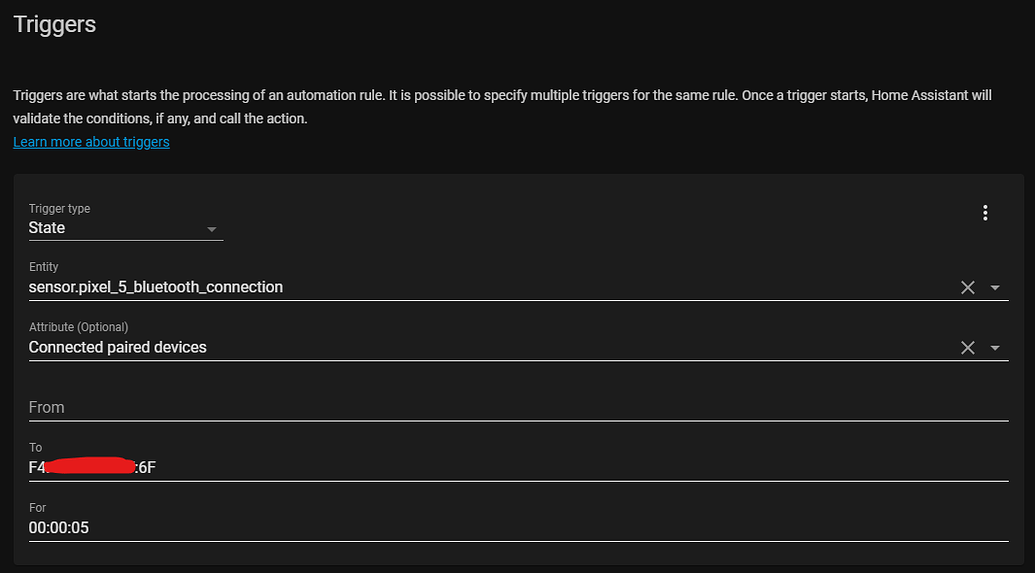The image size is (1035, 573).
Task: Click the Trigger type label
Action: point(59,208)
